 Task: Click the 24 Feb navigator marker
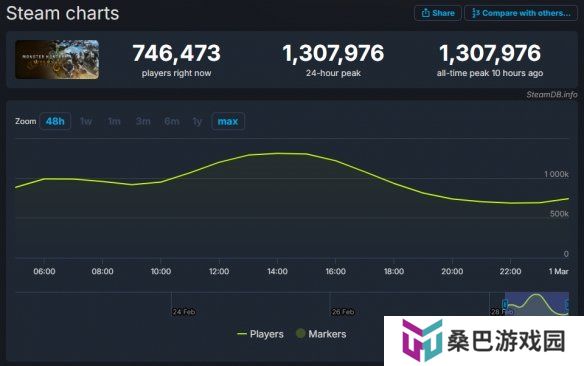tap(184, 312)
